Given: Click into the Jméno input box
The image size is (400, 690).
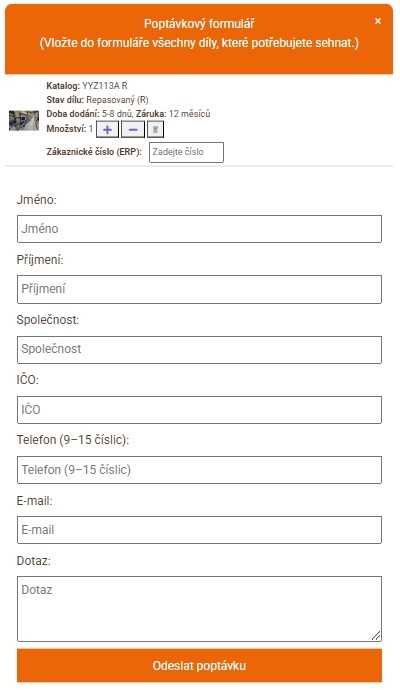Looking at the screenshot, I should tap(199, 229).
